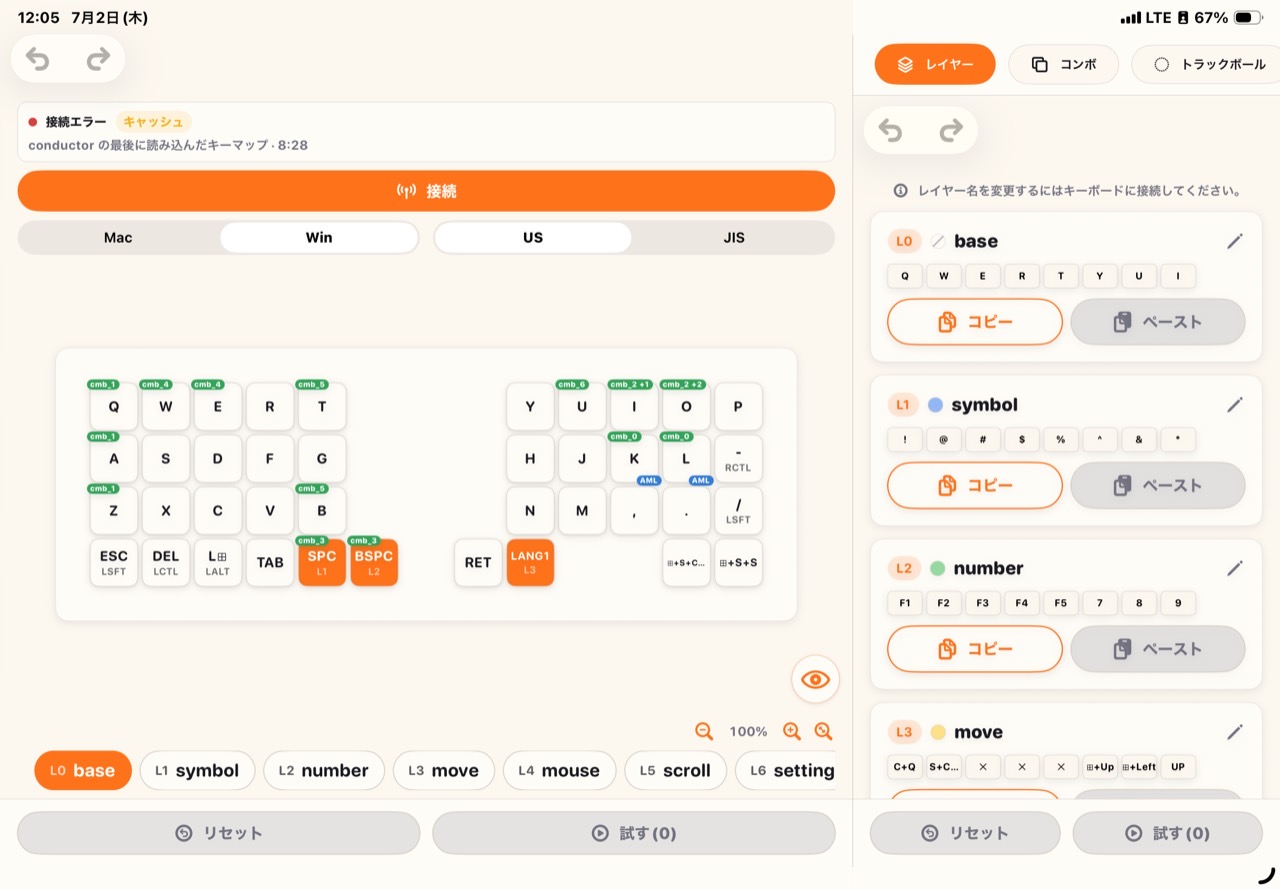
Task: Click リセット below the layer list panel
Action: point(965,833)
